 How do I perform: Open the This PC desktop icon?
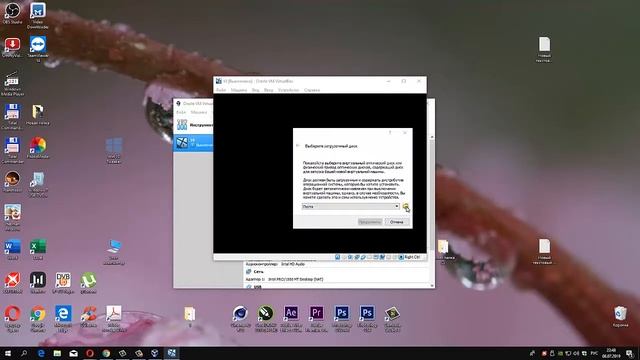113,252
